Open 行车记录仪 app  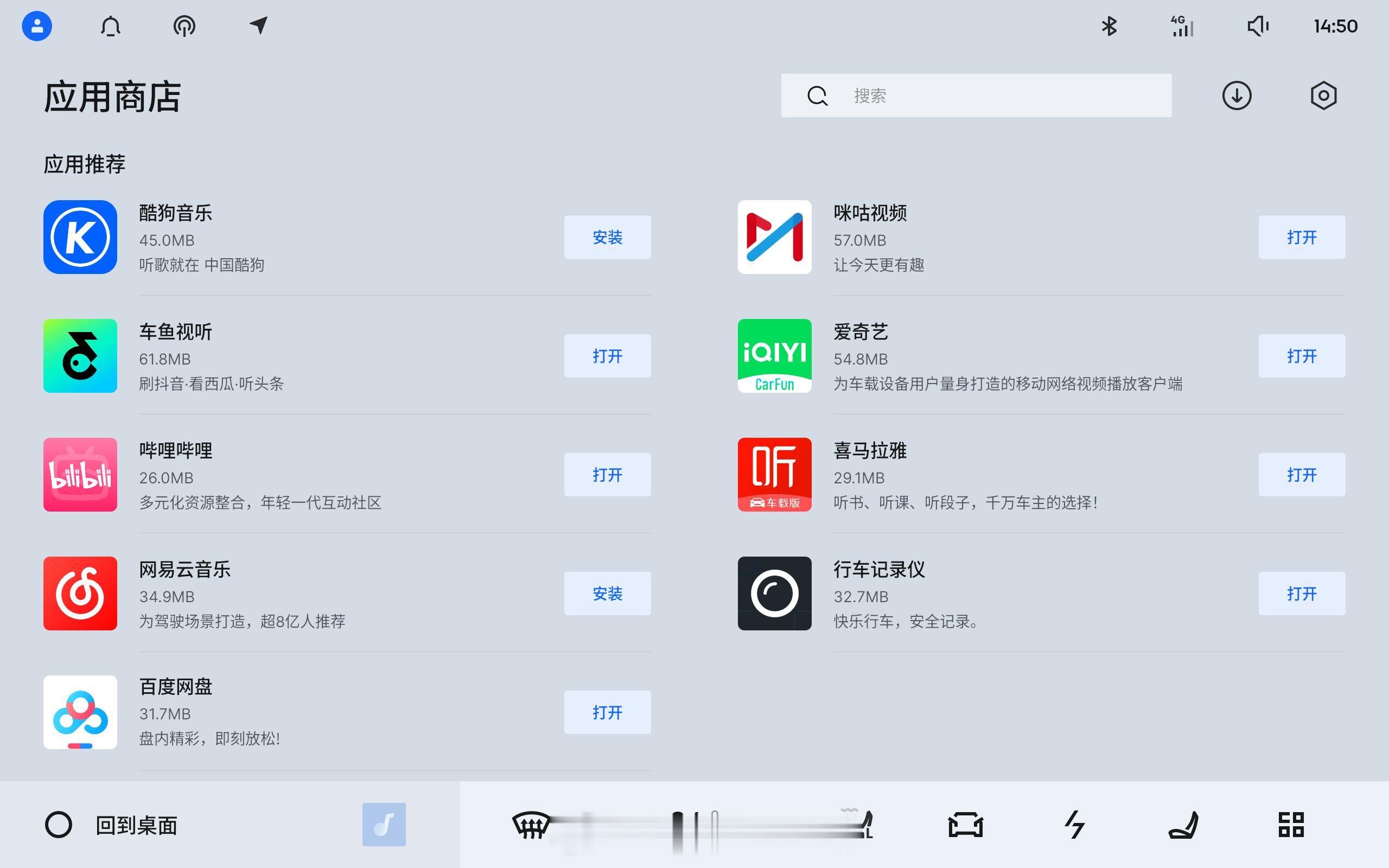[1302, 593]
